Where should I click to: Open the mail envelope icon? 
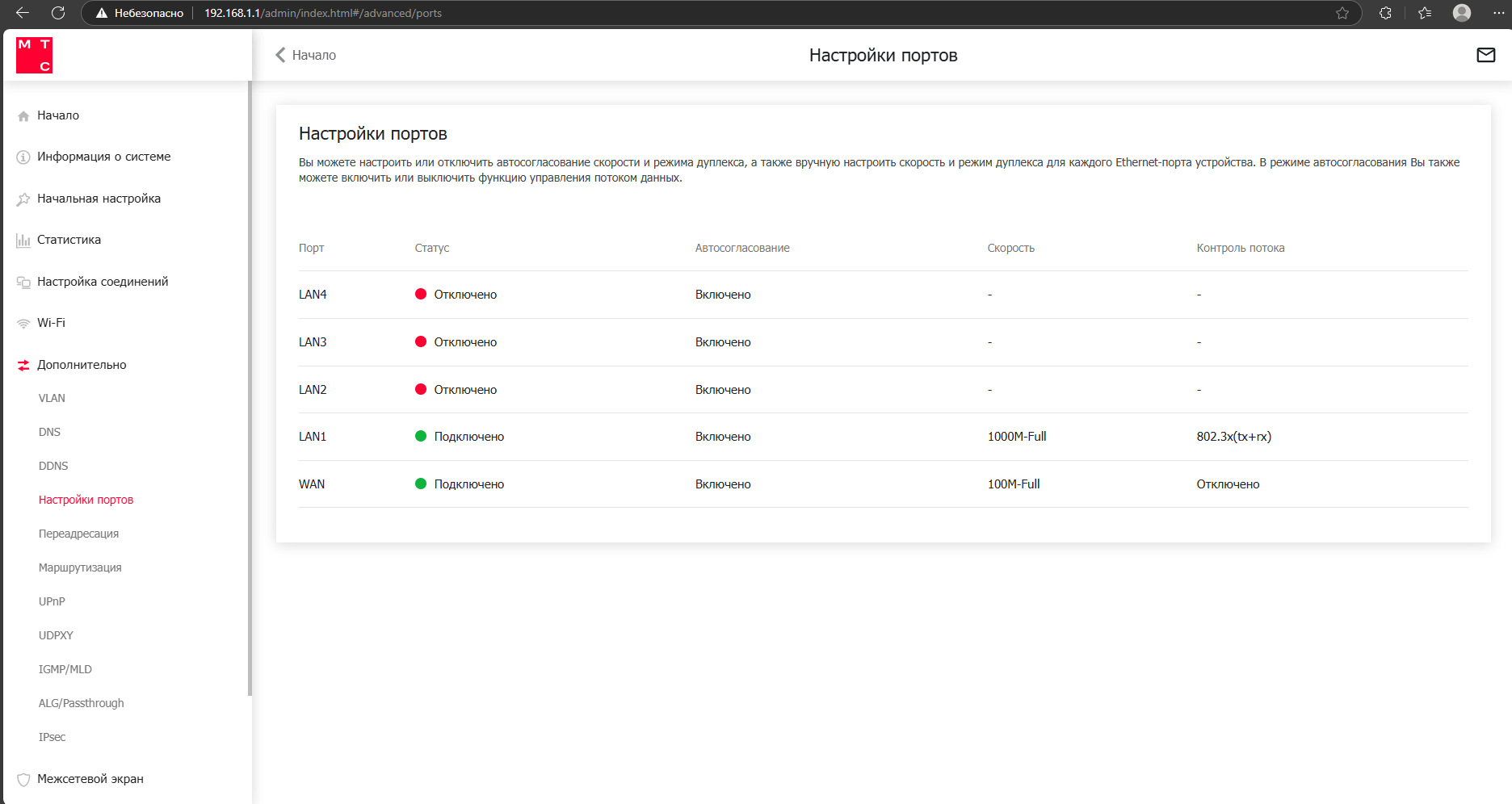click(x=1485, y=55)
